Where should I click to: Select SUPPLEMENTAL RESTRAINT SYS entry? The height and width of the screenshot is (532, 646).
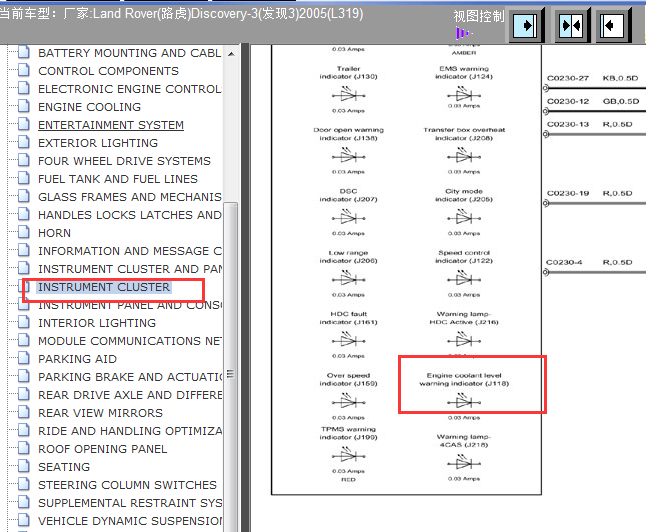pos(130,503)
